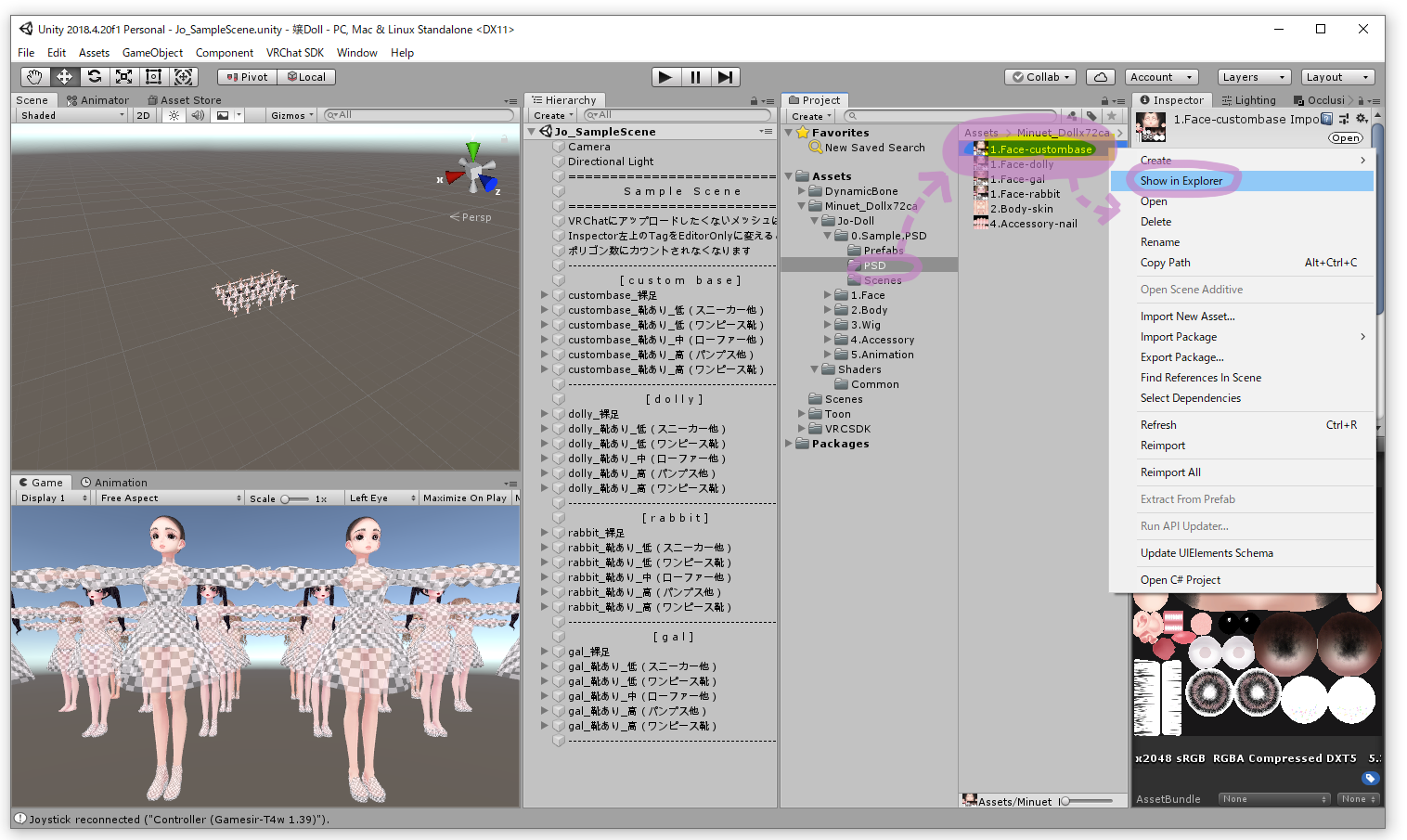Choose Copy Path from context menu

(x=1242, y=263)
